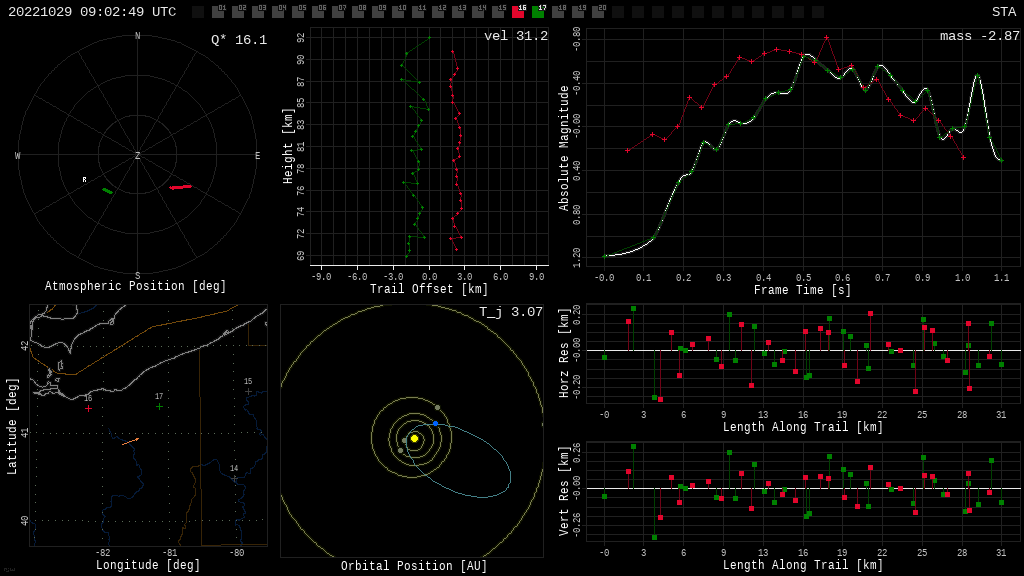This screenshot has width=1024, height=576.
Task: Select station indicator box 13
Action: pos(458,11)
